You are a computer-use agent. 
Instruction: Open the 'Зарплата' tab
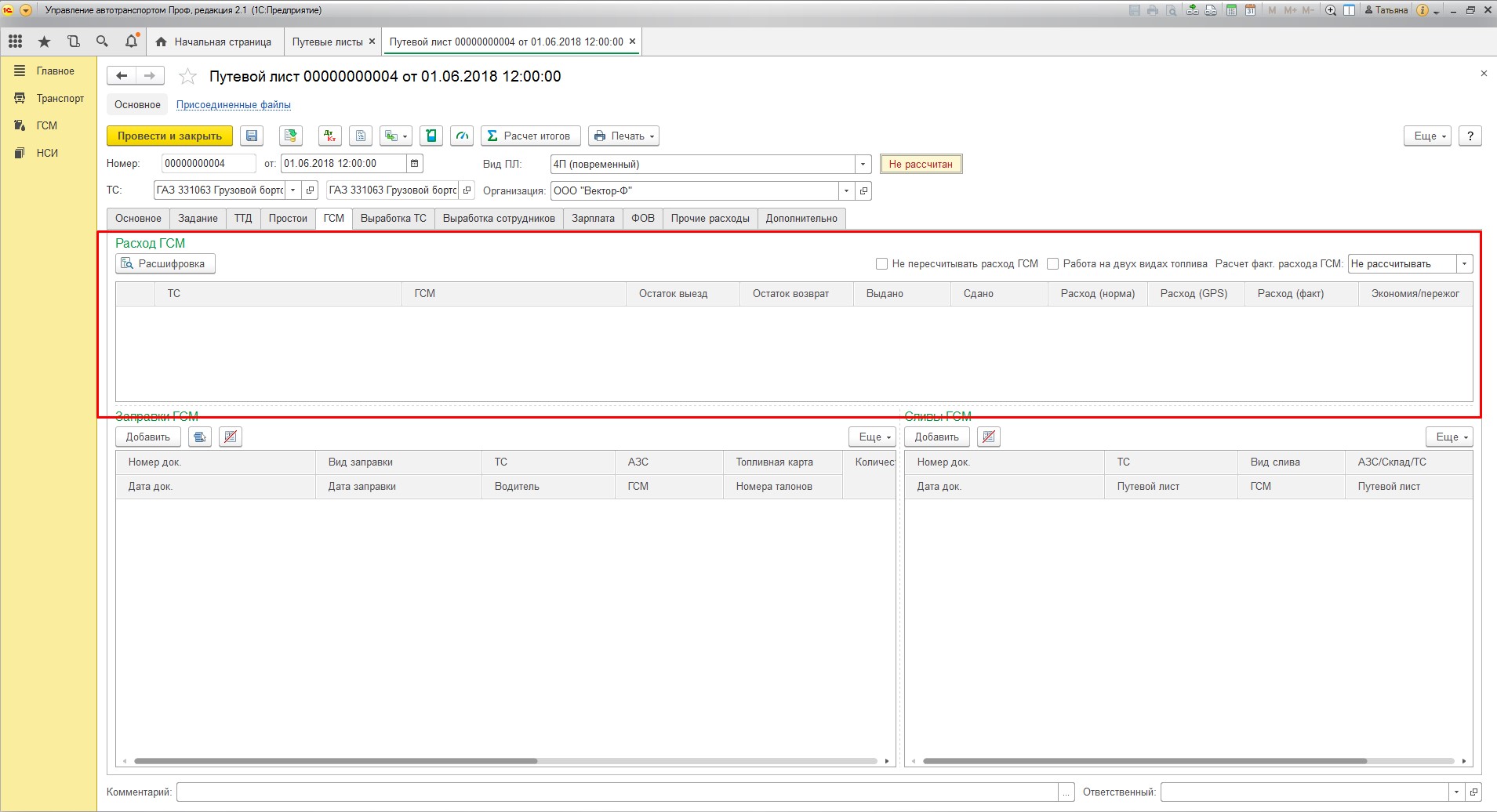click(593, 219)
